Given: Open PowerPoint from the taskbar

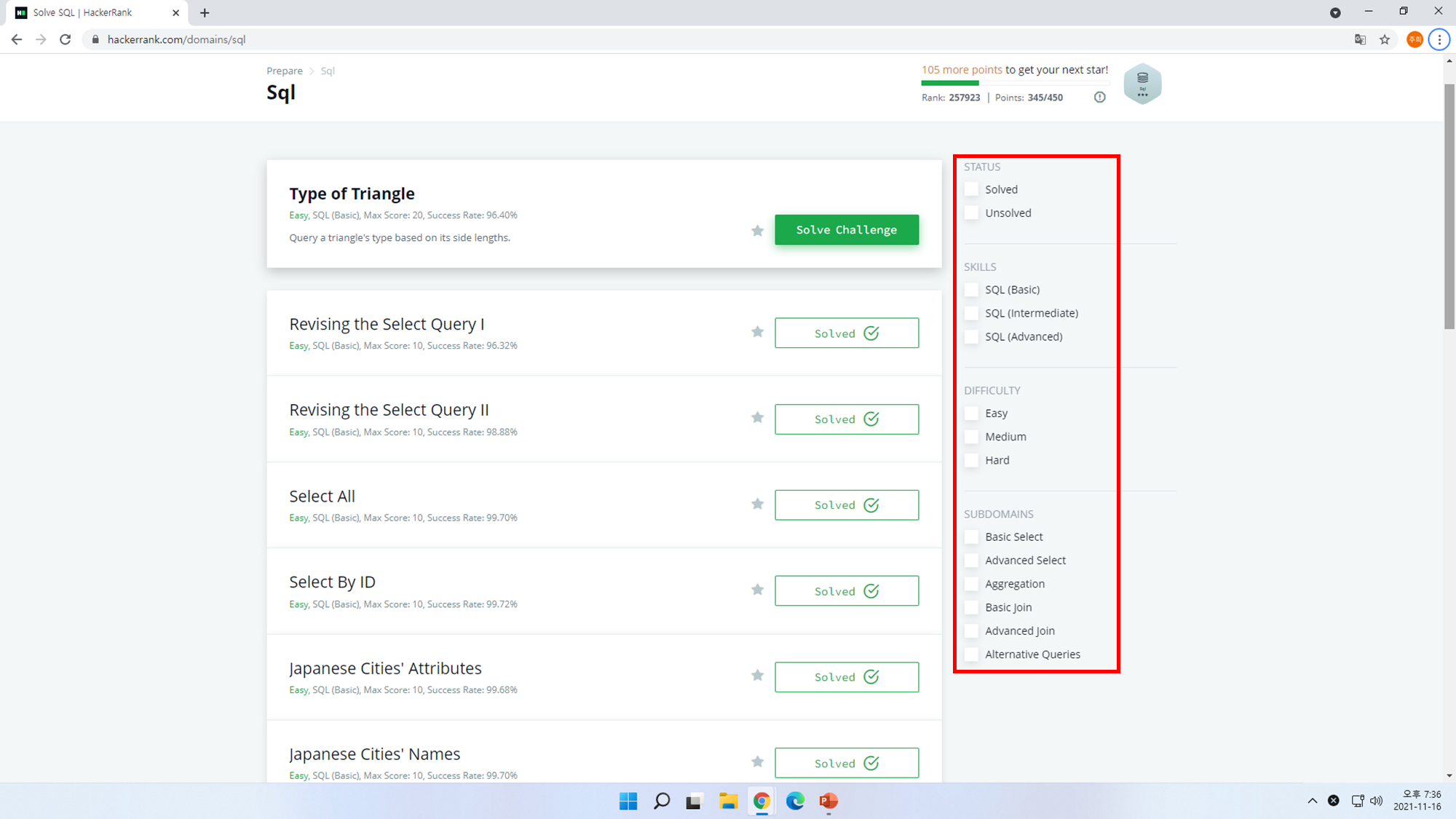Looking at the screenshot, I should click(x=828, y=801).
